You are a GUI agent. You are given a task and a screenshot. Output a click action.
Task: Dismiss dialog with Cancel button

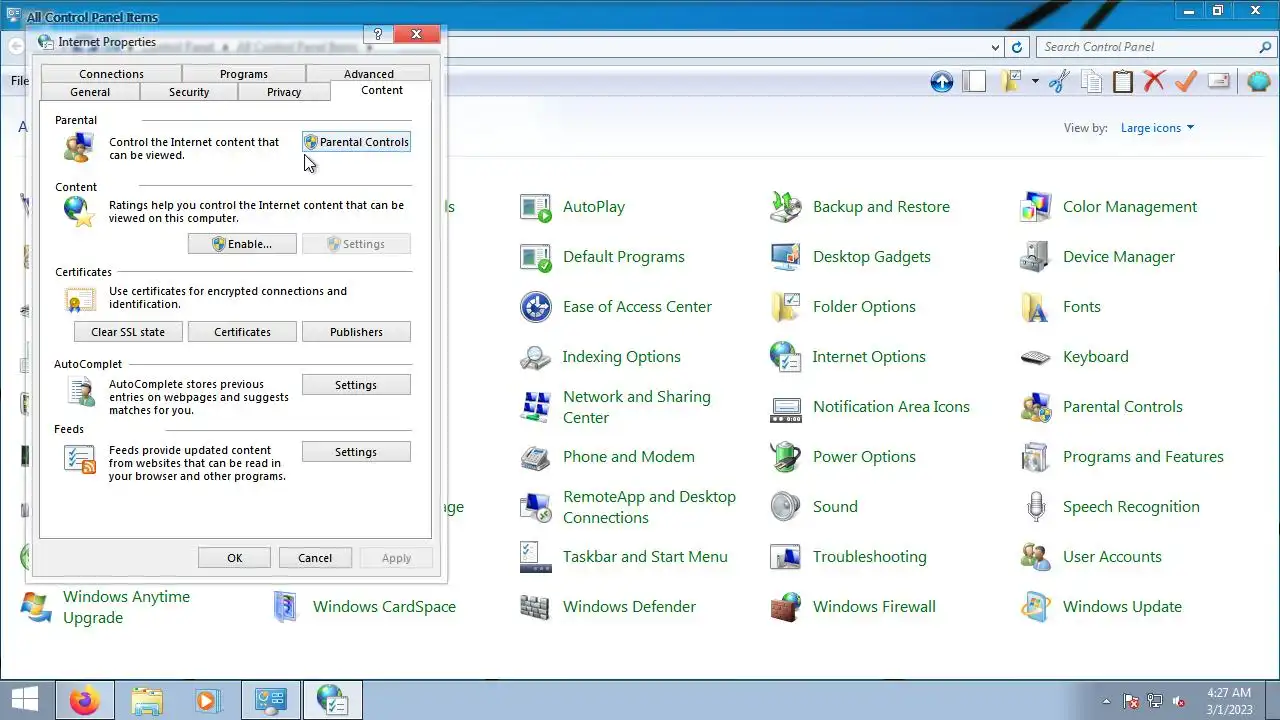pos(315,558)
